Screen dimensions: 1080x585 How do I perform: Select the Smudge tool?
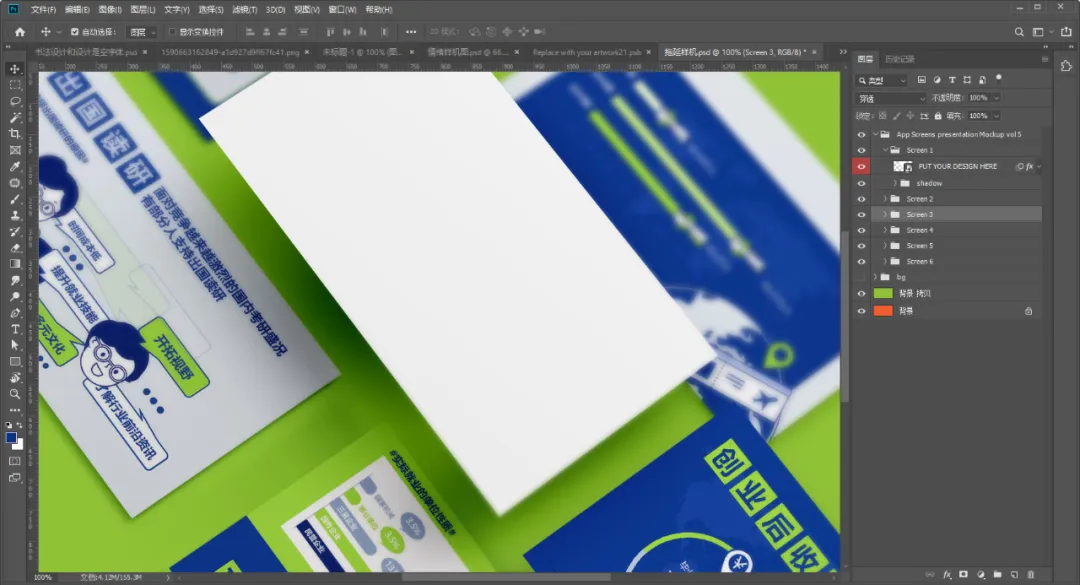coord(14,280)
